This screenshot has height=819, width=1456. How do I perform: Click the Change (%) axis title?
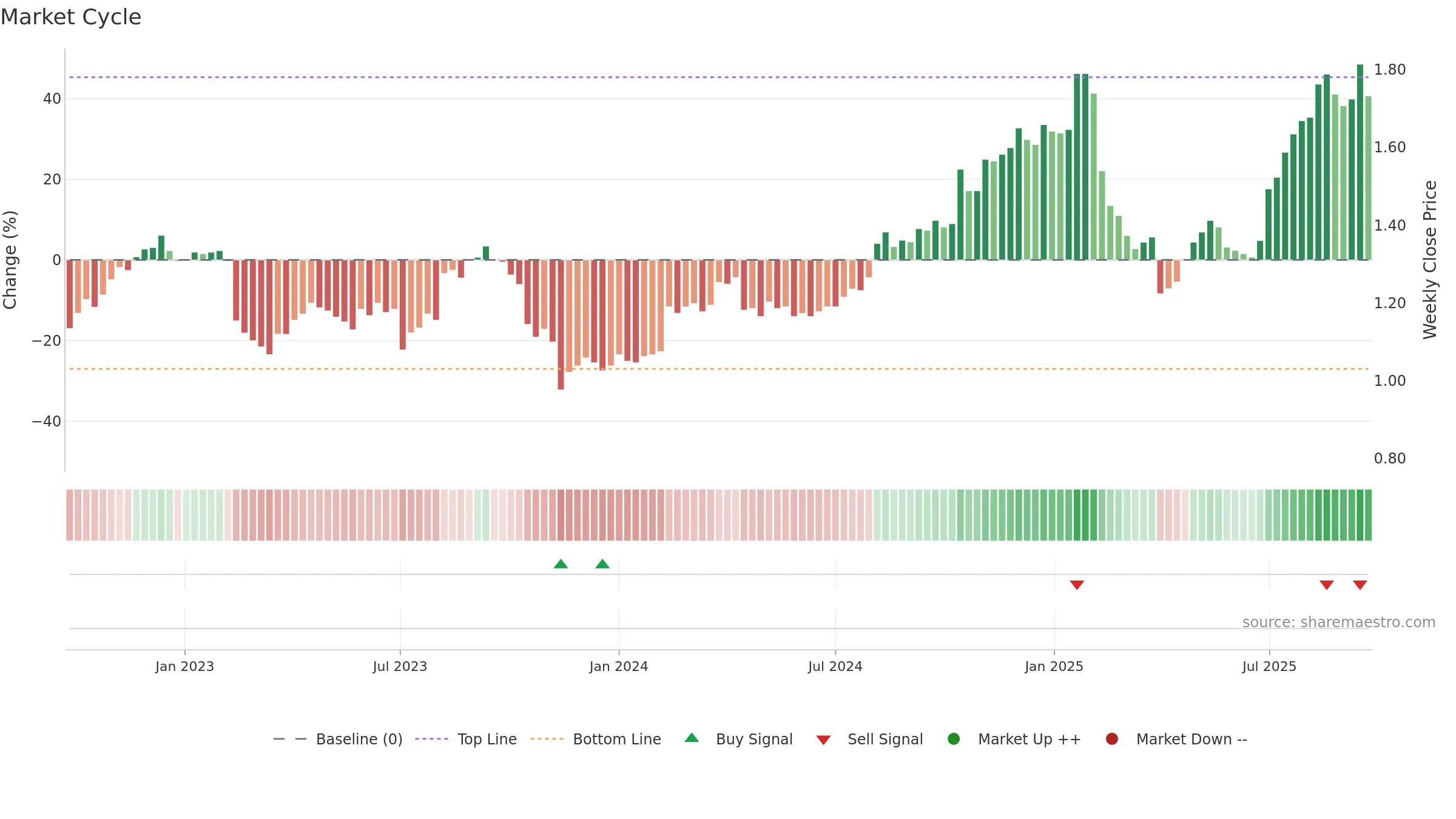10,260
